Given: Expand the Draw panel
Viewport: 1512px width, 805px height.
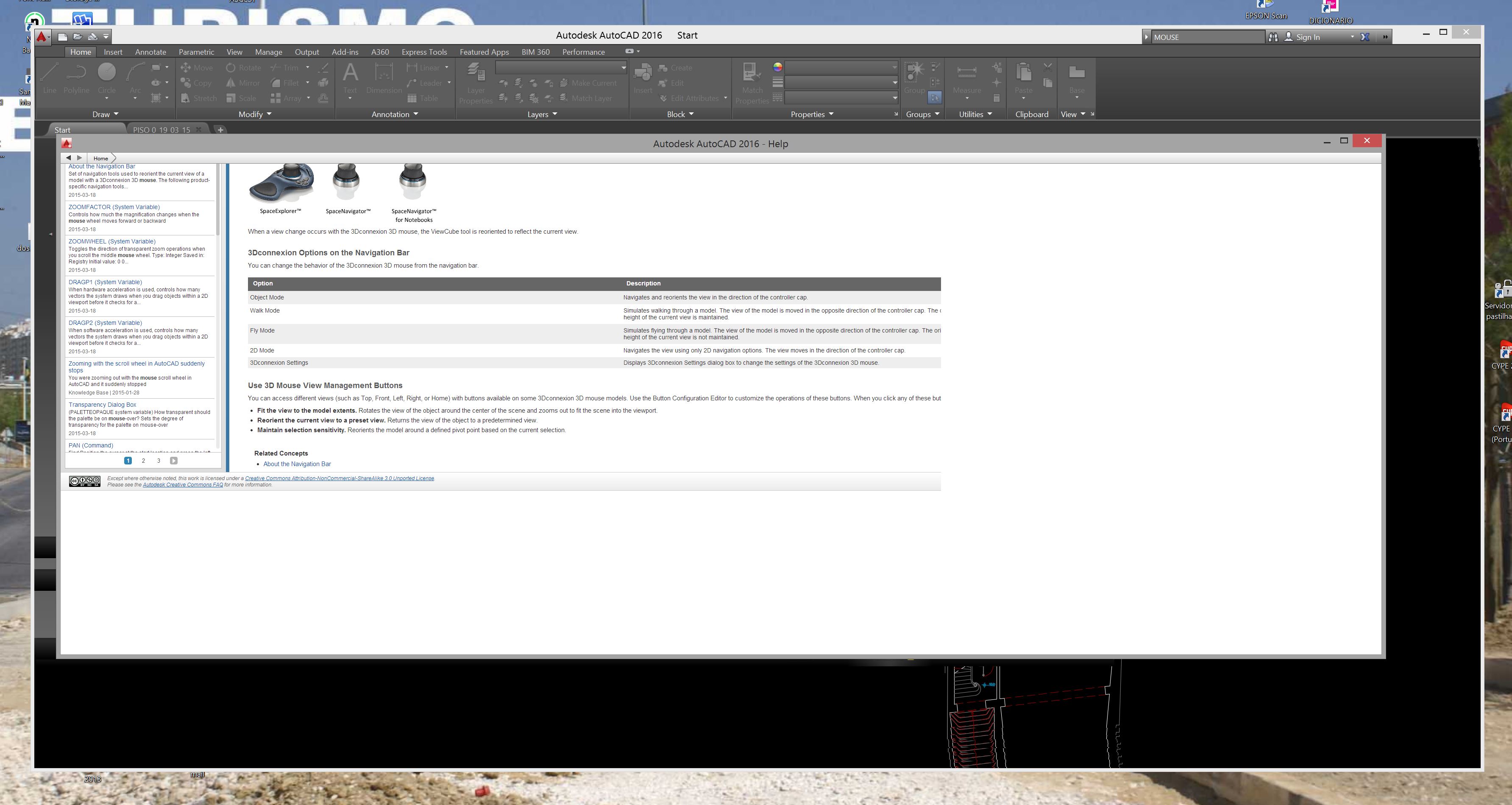Looking at the screenshot, I should click(x=105, y=114).
